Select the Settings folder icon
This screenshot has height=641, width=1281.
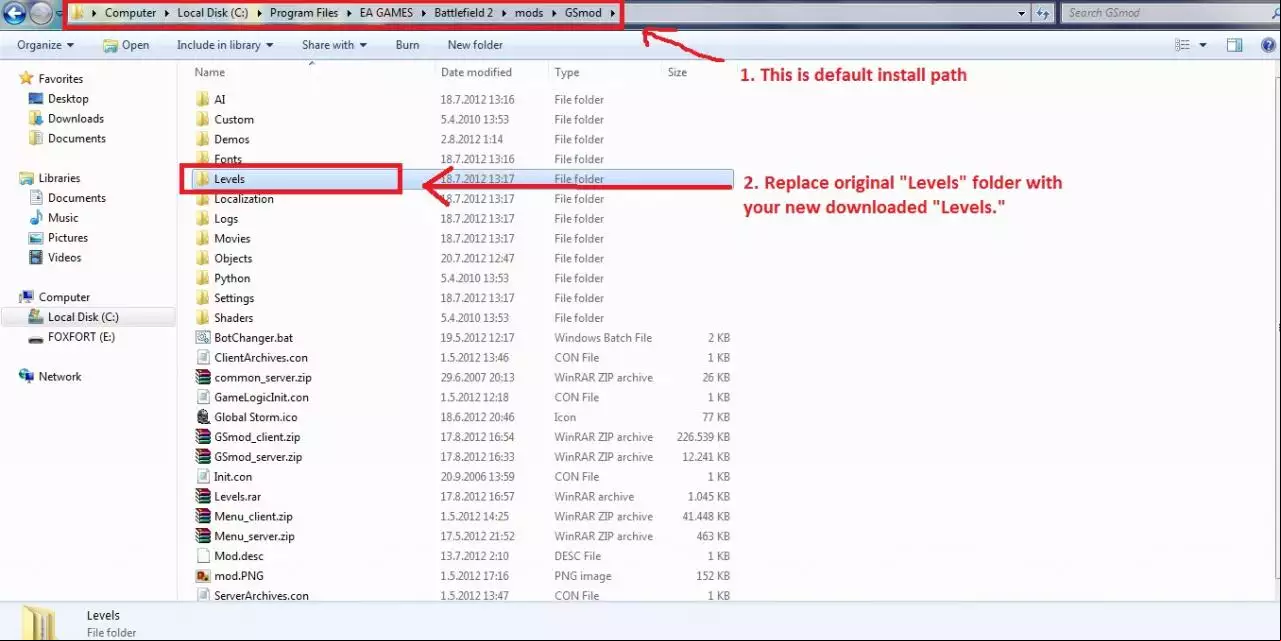(203, 298)
